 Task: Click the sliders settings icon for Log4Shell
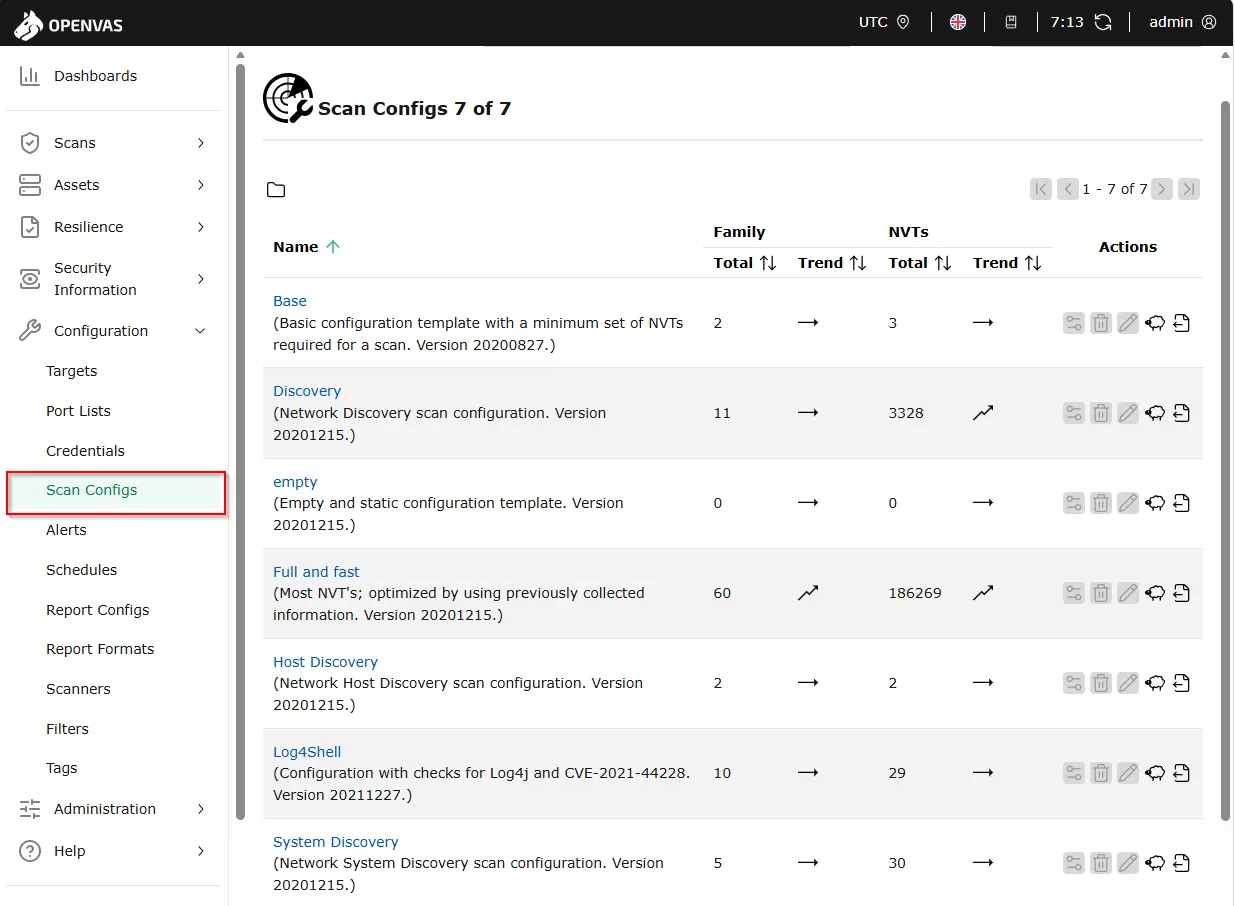pyautogui.click(x=1074, y=773)
